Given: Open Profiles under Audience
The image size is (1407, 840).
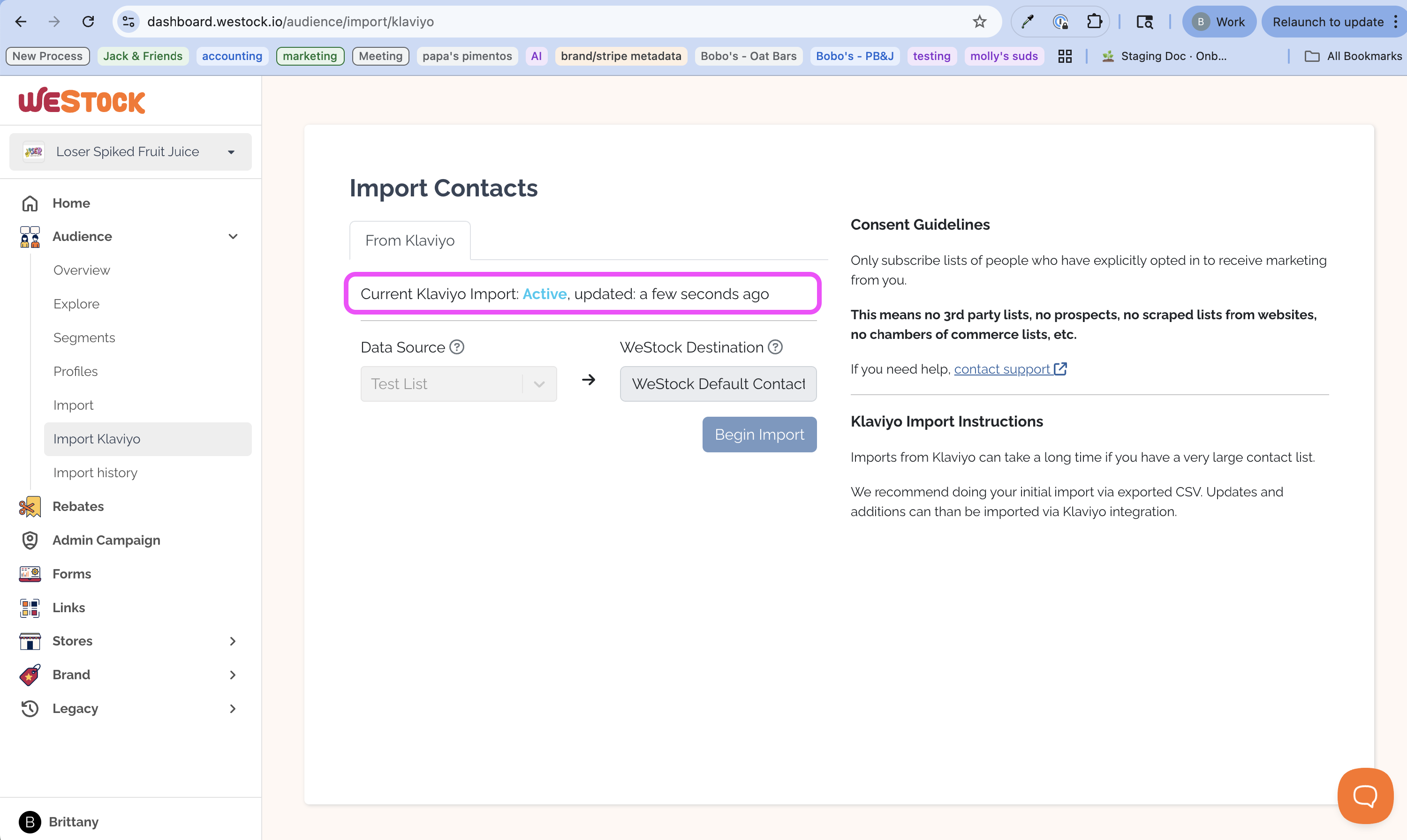Looking at the screenshot, I should (x=76, y=371).
